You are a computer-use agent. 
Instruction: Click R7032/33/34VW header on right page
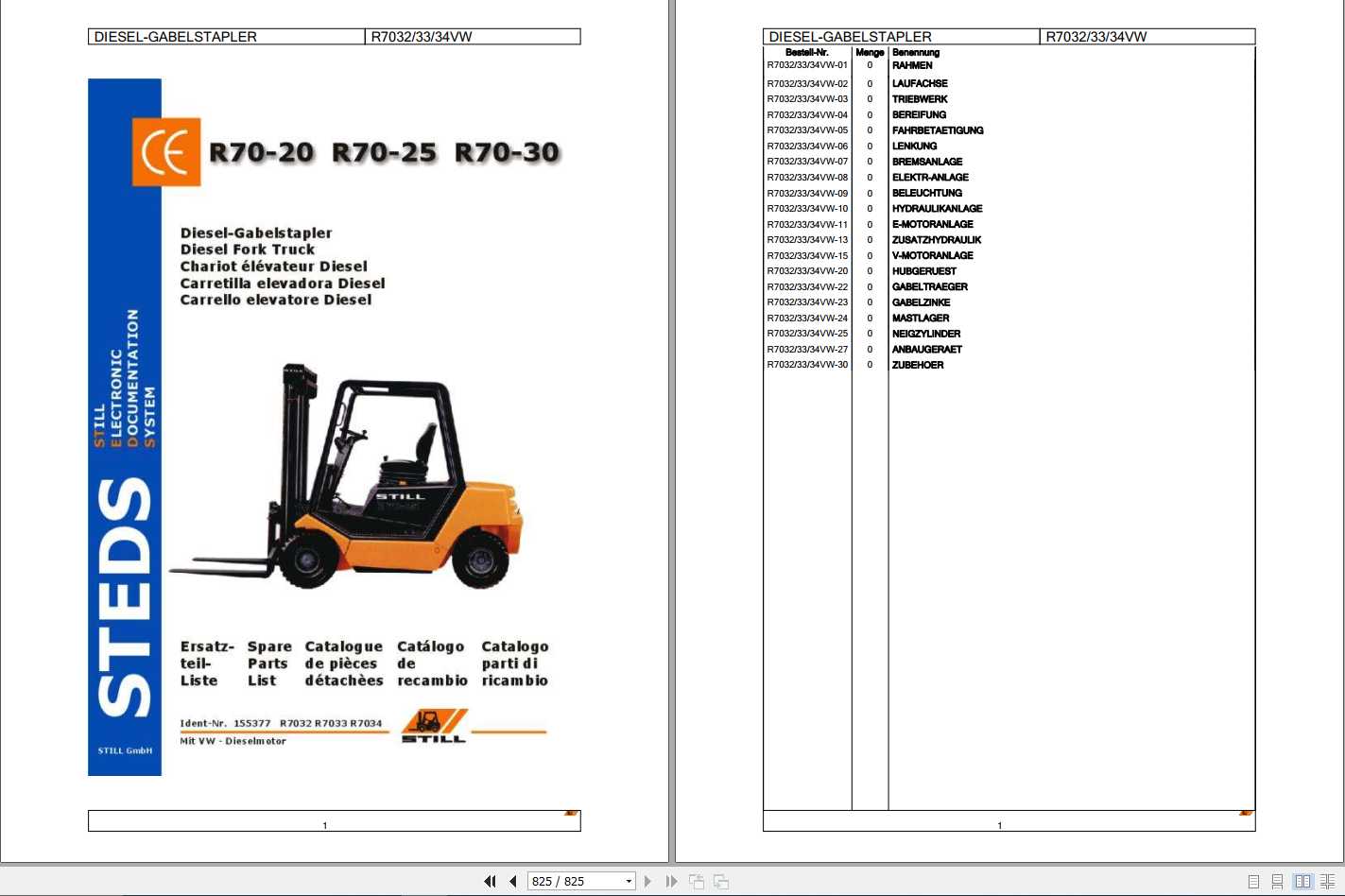(1096, 37)
